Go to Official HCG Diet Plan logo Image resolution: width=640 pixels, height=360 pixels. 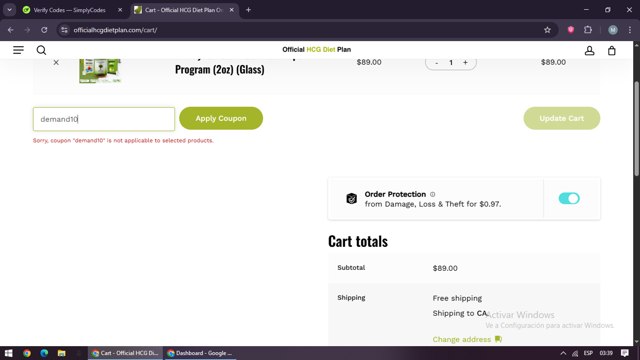point(316,49)
